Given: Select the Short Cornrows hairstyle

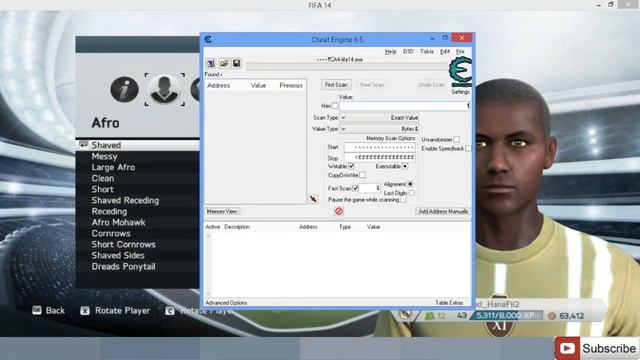Looking at the screenshot, I should [138, 244].
